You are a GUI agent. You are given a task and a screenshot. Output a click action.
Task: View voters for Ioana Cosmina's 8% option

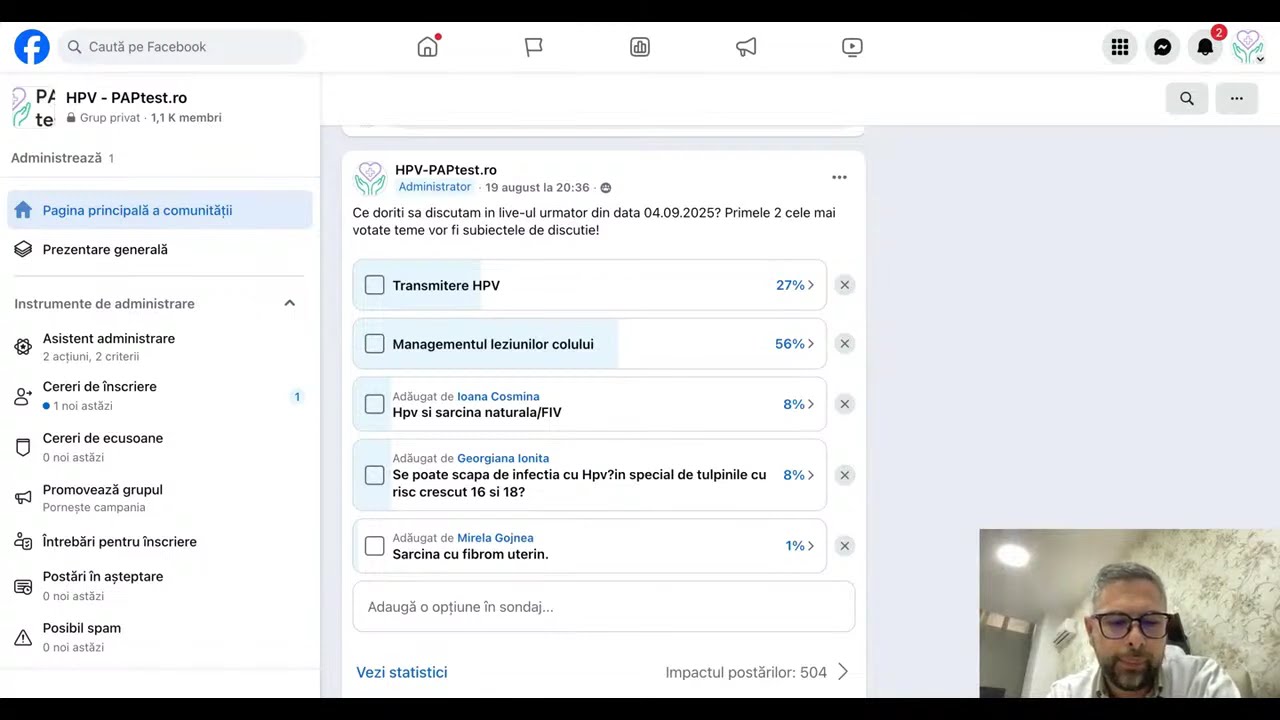pos(799,404)
